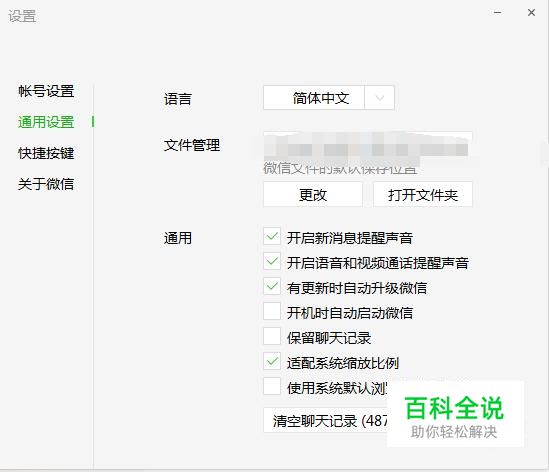Viewport: 549px width, 472px height.
Task: Click the 语言 label
Action: point(178,99)
